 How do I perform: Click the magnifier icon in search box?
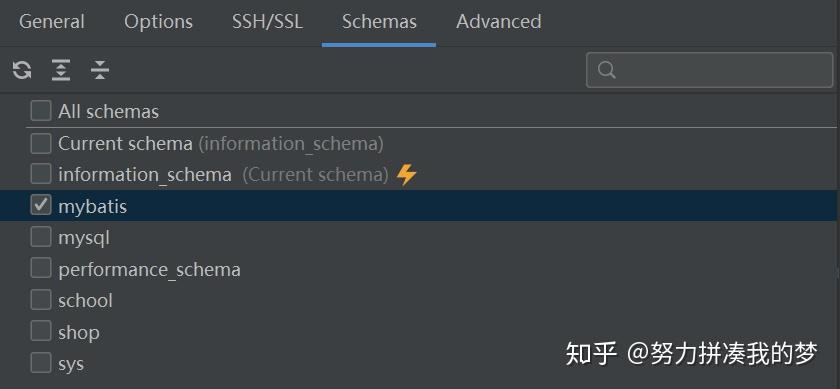point(606,70)
